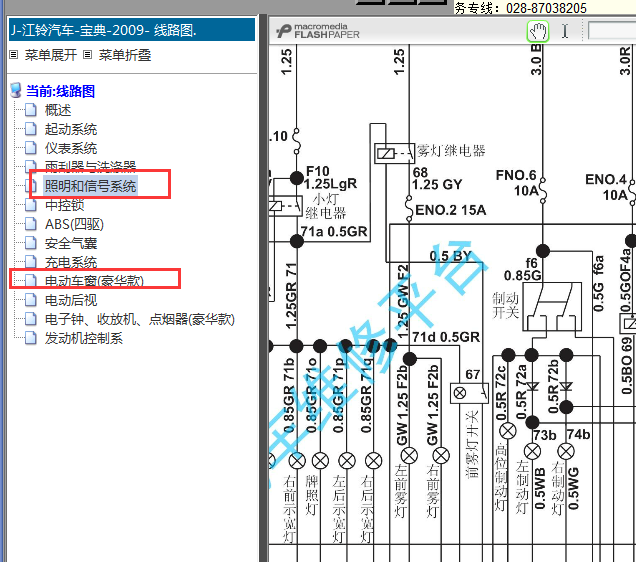Click the page icon next to 电动后视
The image size is (636, 562).
[x=31, y=300]
